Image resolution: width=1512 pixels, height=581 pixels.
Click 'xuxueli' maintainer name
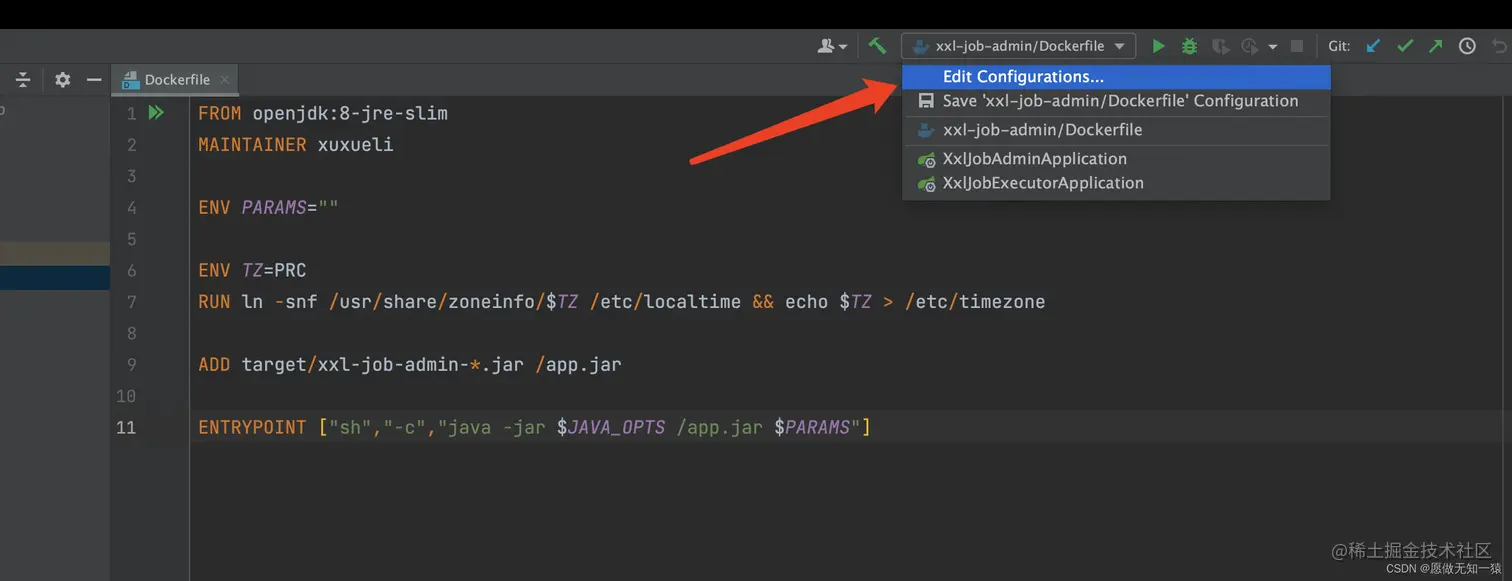[x=355, y=145]
